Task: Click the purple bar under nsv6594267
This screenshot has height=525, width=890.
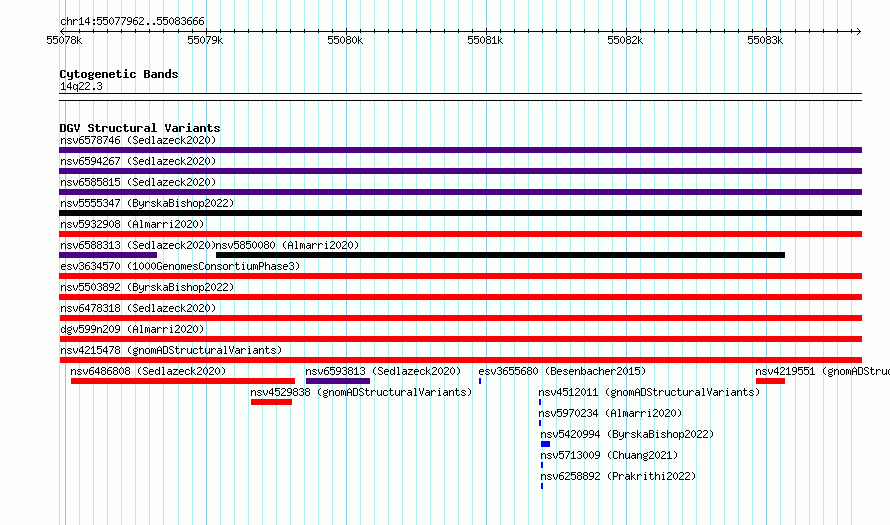Action: (x=460, y=171)
